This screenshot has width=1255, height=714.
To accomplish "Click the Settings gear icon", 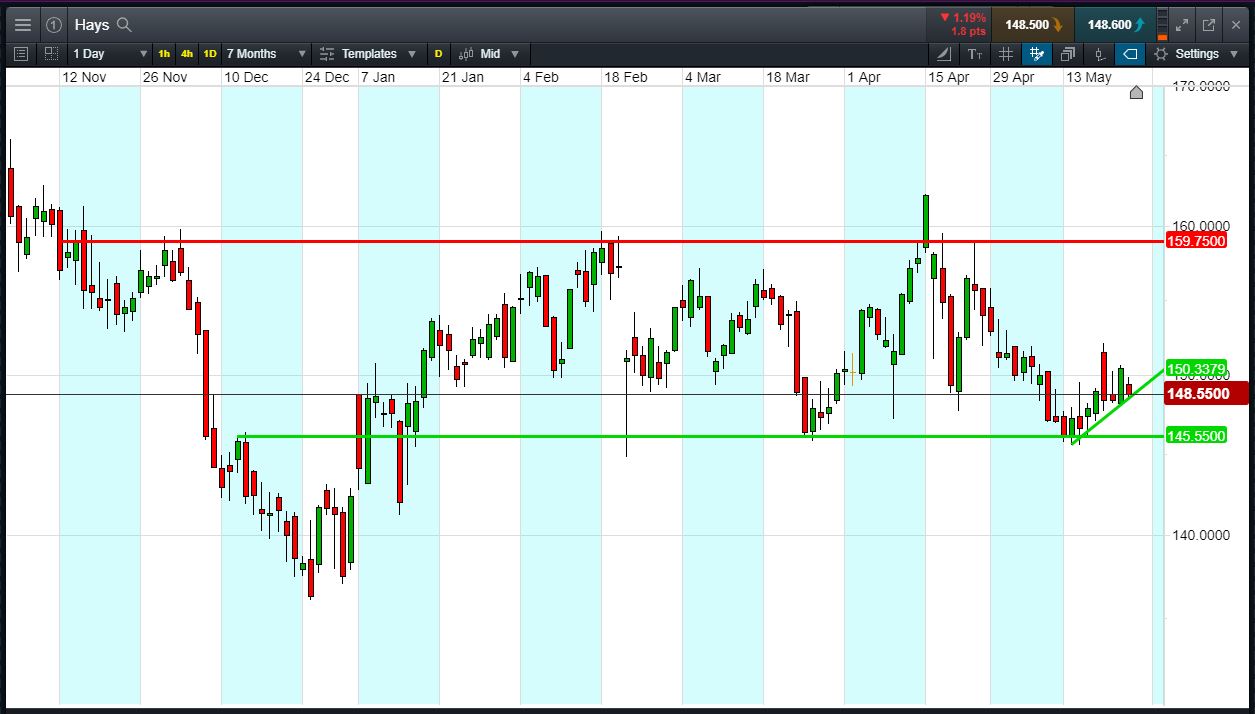I will pyautogui.click(x=1161, y=54).
